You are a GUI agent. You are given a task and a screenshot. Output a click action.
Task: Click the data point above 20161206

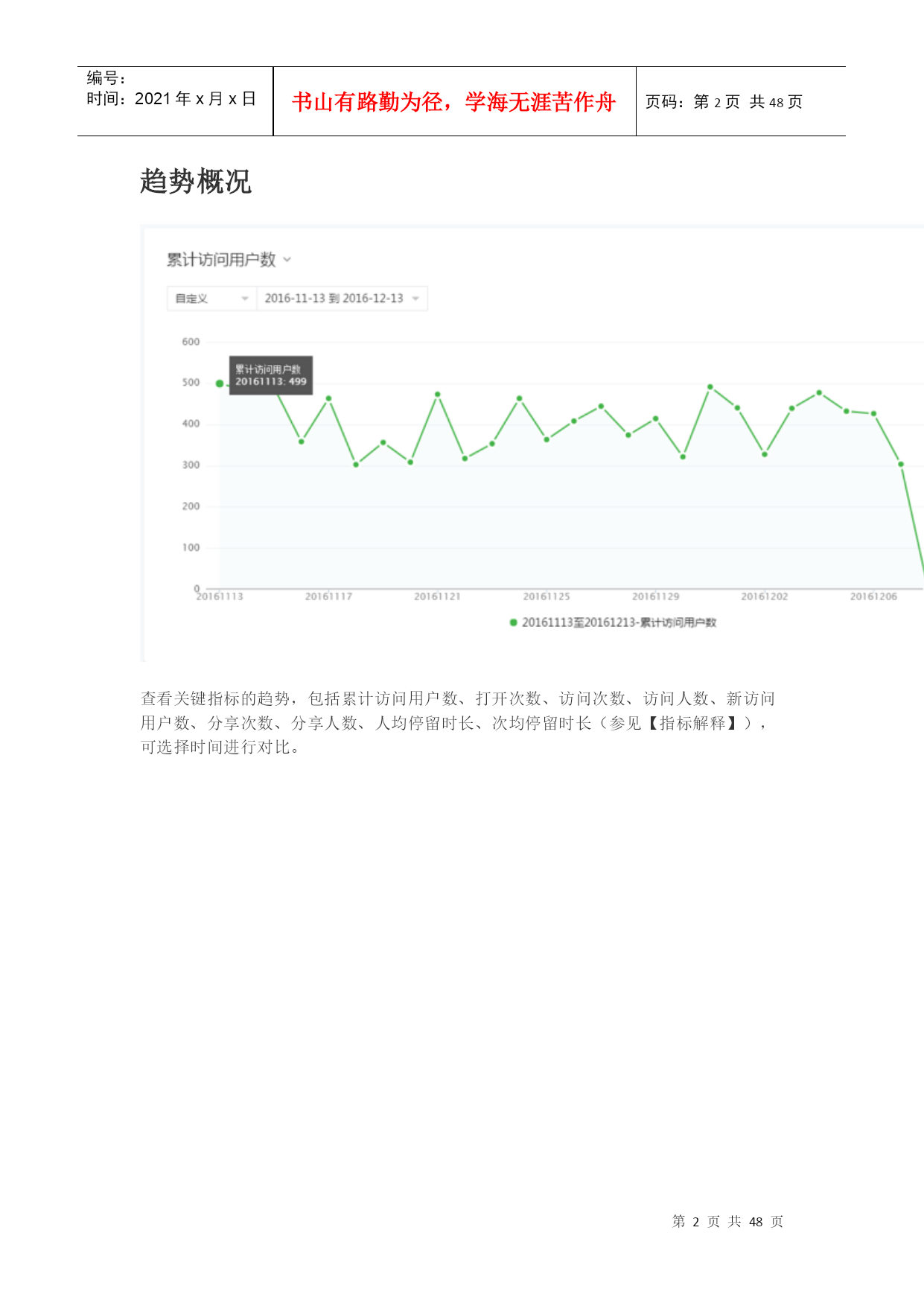tap(873, 413)
